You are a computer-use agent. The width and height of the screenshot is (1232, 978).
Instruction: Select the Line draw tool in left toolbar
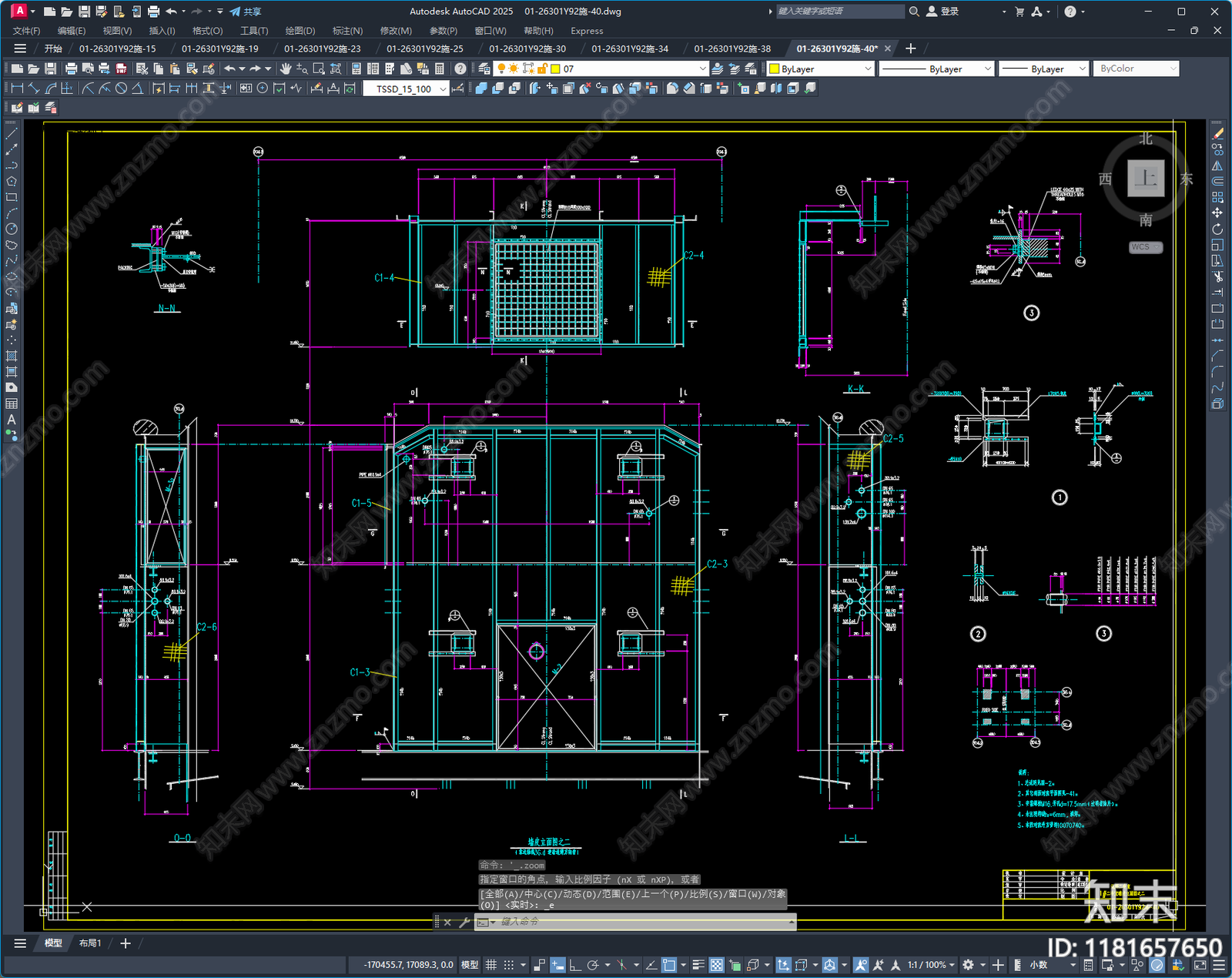tap(12, 133)
